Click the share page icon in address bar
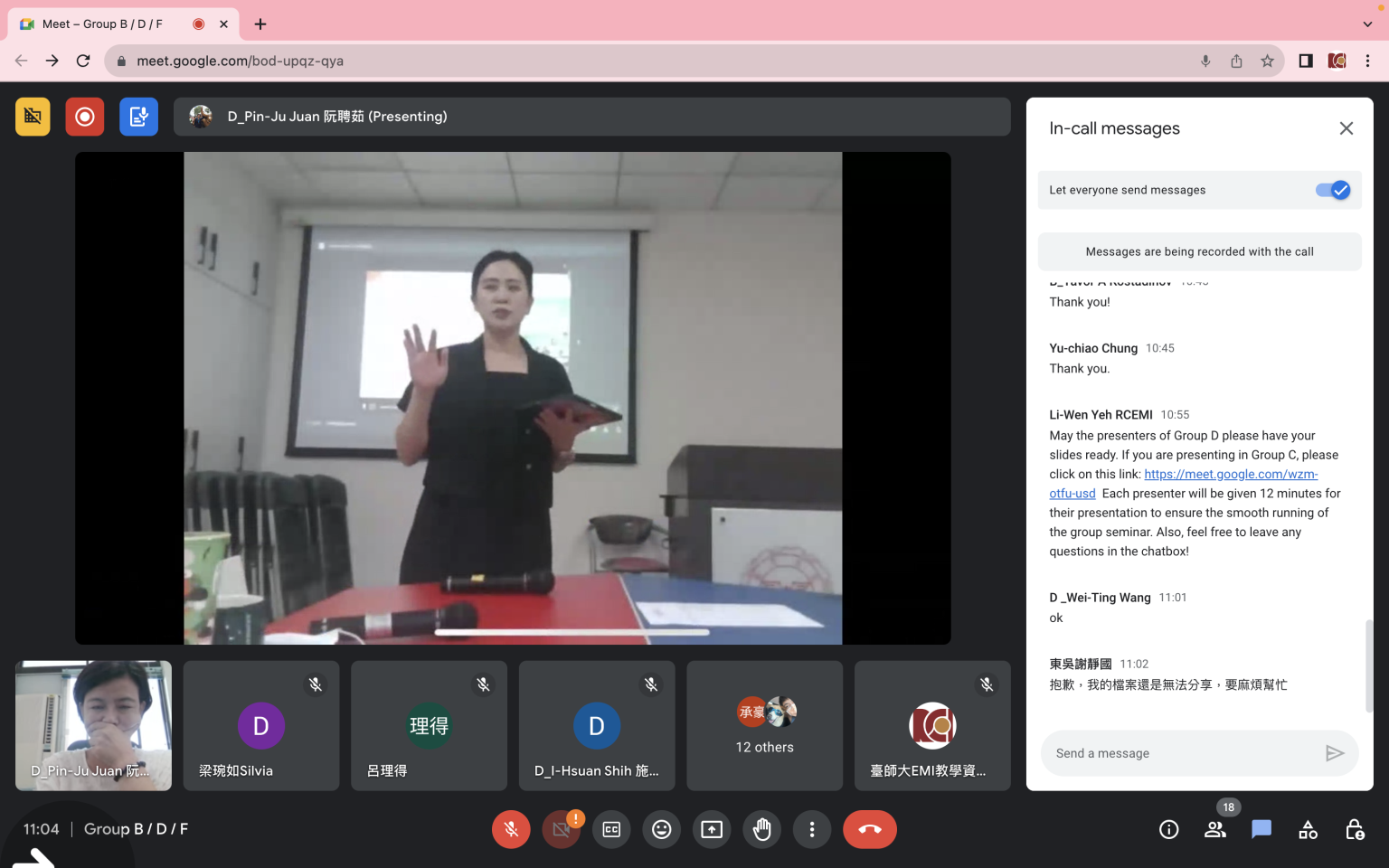The image size is (1389, 868). click(1236, 61)
